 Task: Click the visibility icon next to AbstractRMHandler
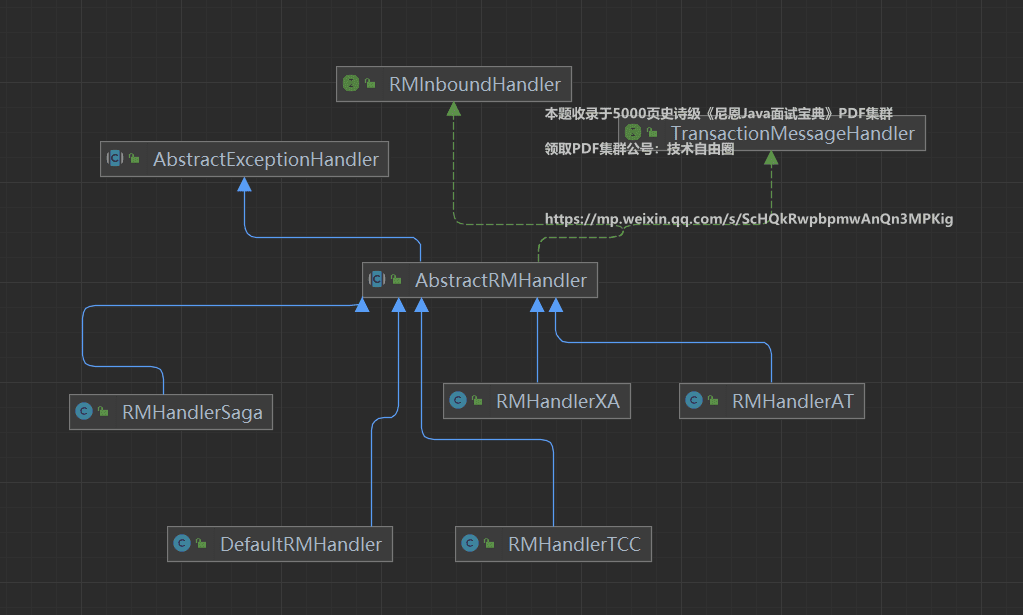pyautogui.click(x=396, y=279)
